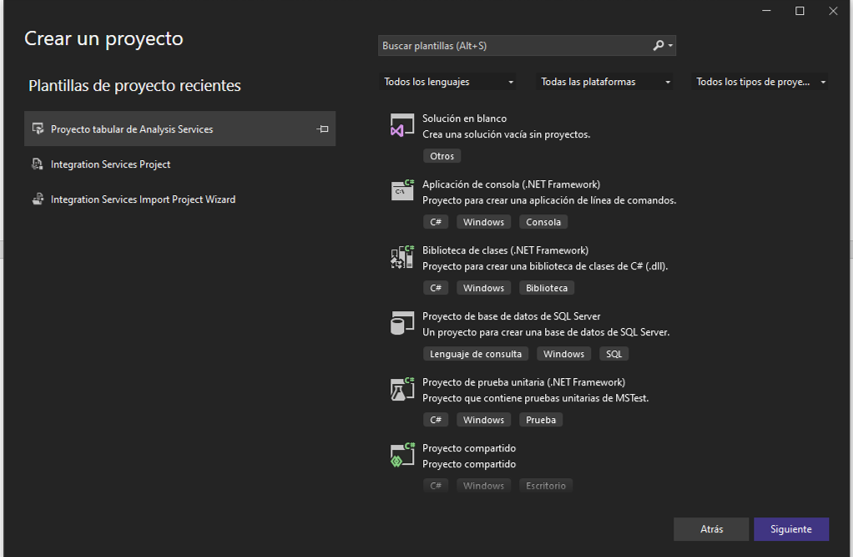The image size is (853, 557).
Task: Click the Biblioteca de clases template icon
Action: pyautogui.click(x=402, y=257)
